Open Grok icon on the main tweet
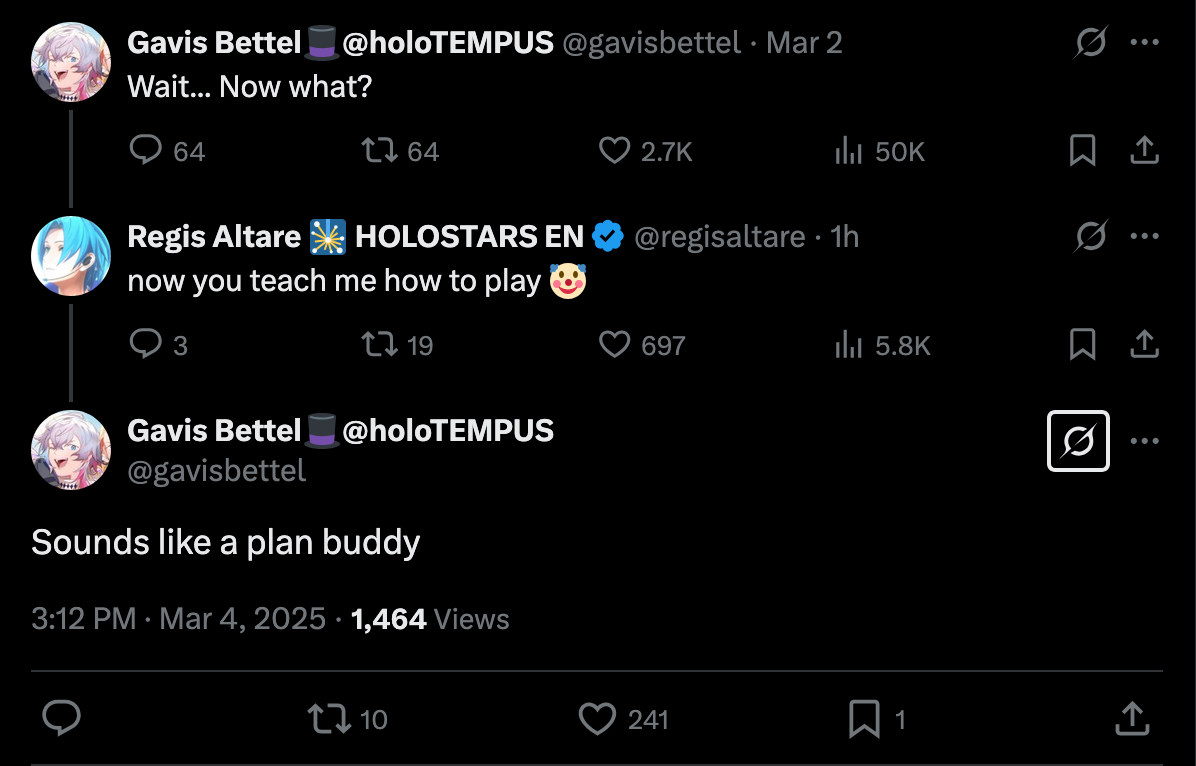This screenshot has height=766, width=1196. [x=1078, y=441]
